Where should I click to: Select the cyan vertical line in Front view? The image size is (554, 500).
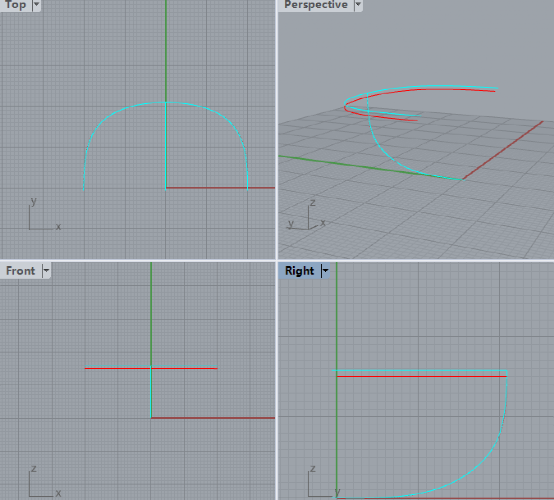(x=151, y=392)
